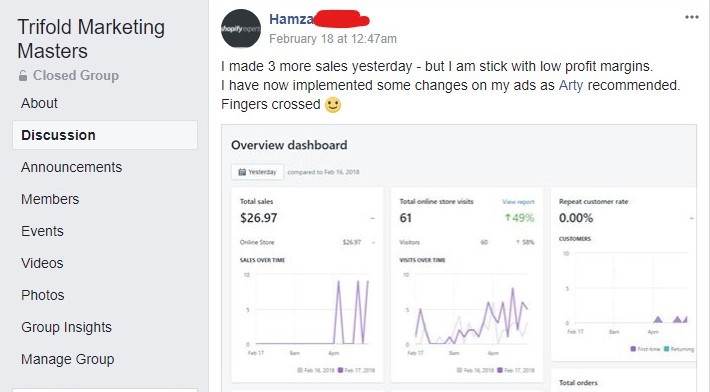Click the Arty mention link
This screenshot has height=392, width=710.
pos(571,85)
